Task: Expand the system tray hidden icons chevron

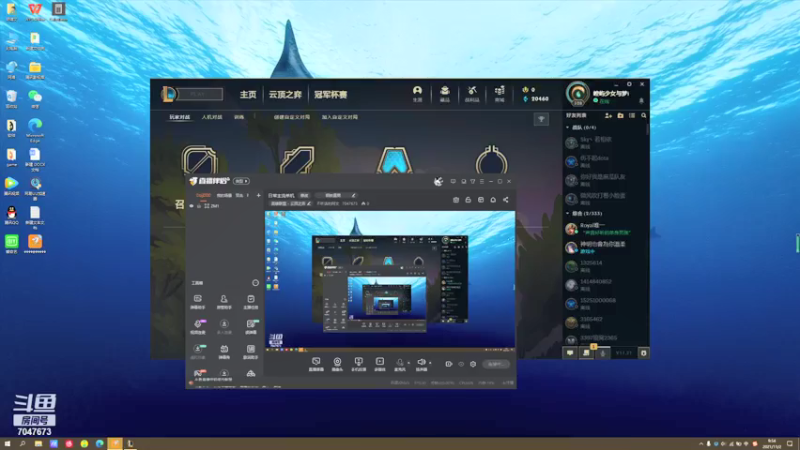Action: pyautogui.click(x=701, y=444)
